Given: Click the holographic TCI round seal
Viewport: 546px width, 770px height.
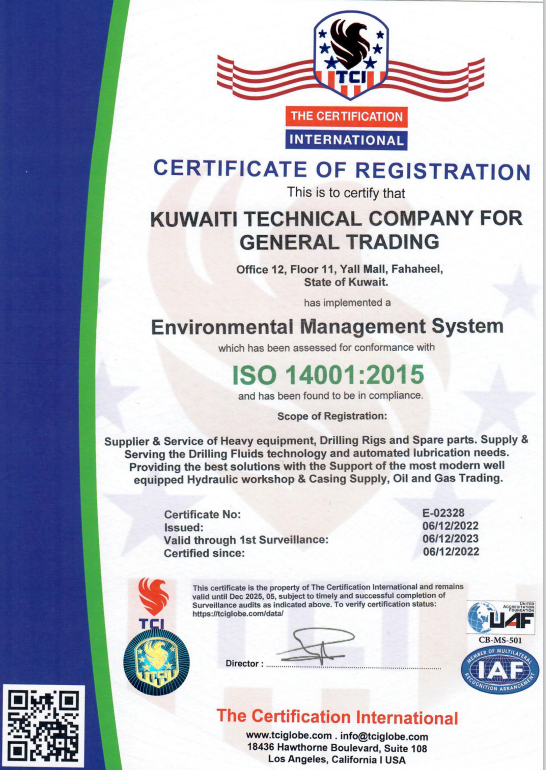Looking at the screenshot, I should pyautogui.click(x=156, y=661).
